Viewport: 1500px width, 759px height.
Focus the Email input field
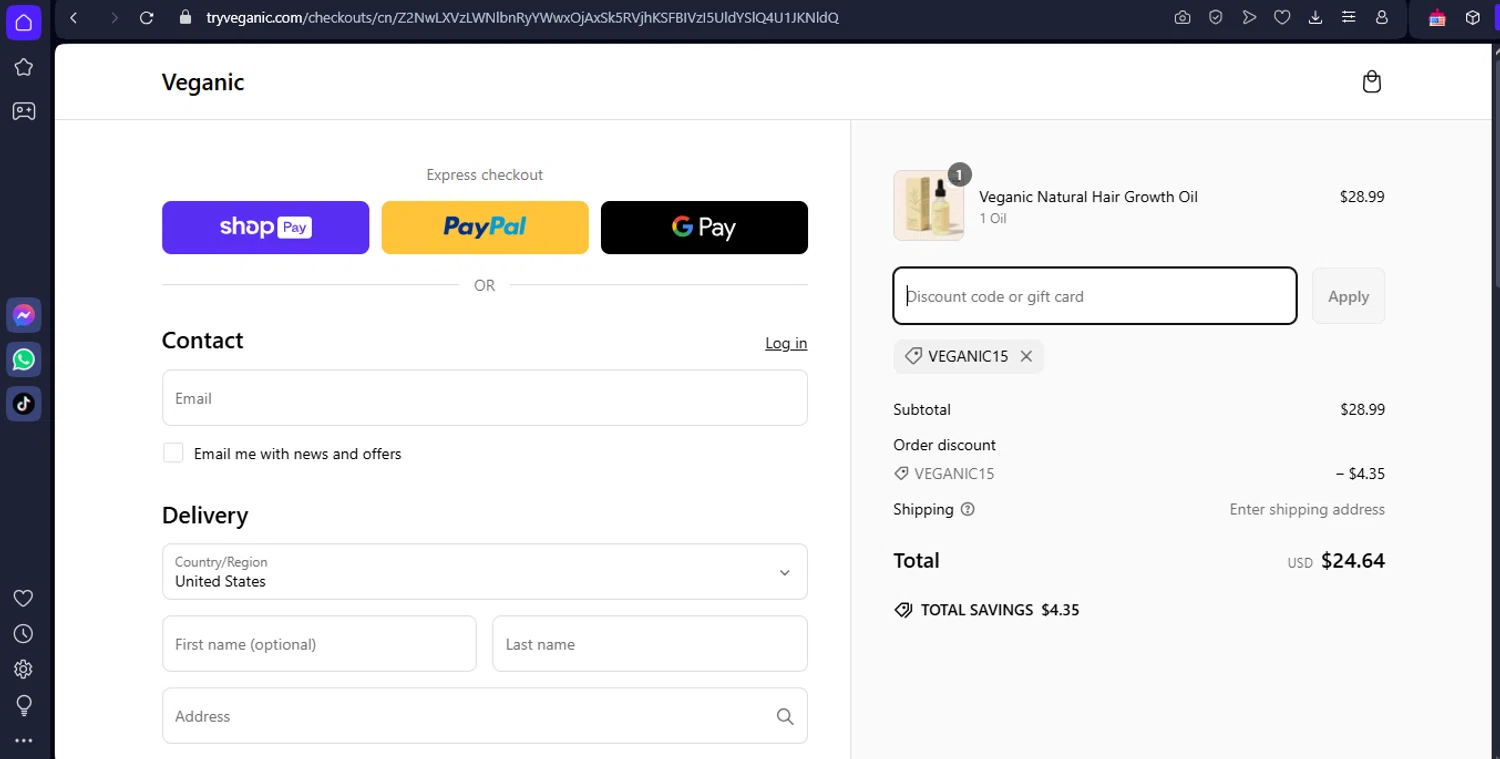pos(485,398)
